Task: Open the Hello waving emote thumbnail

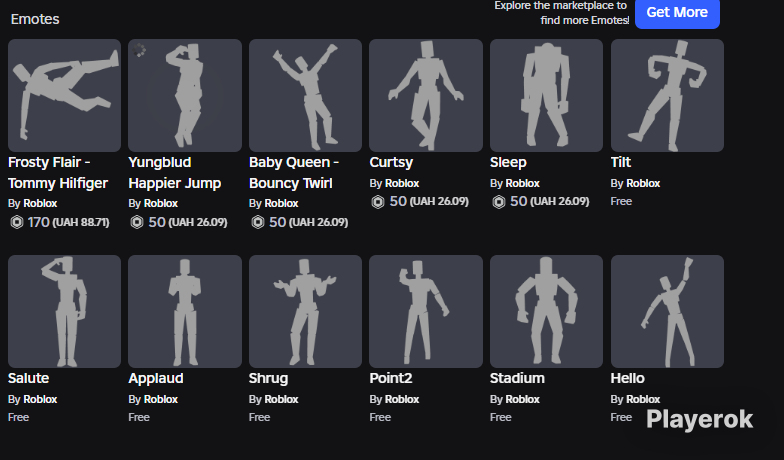Action: tap(667, 312)
